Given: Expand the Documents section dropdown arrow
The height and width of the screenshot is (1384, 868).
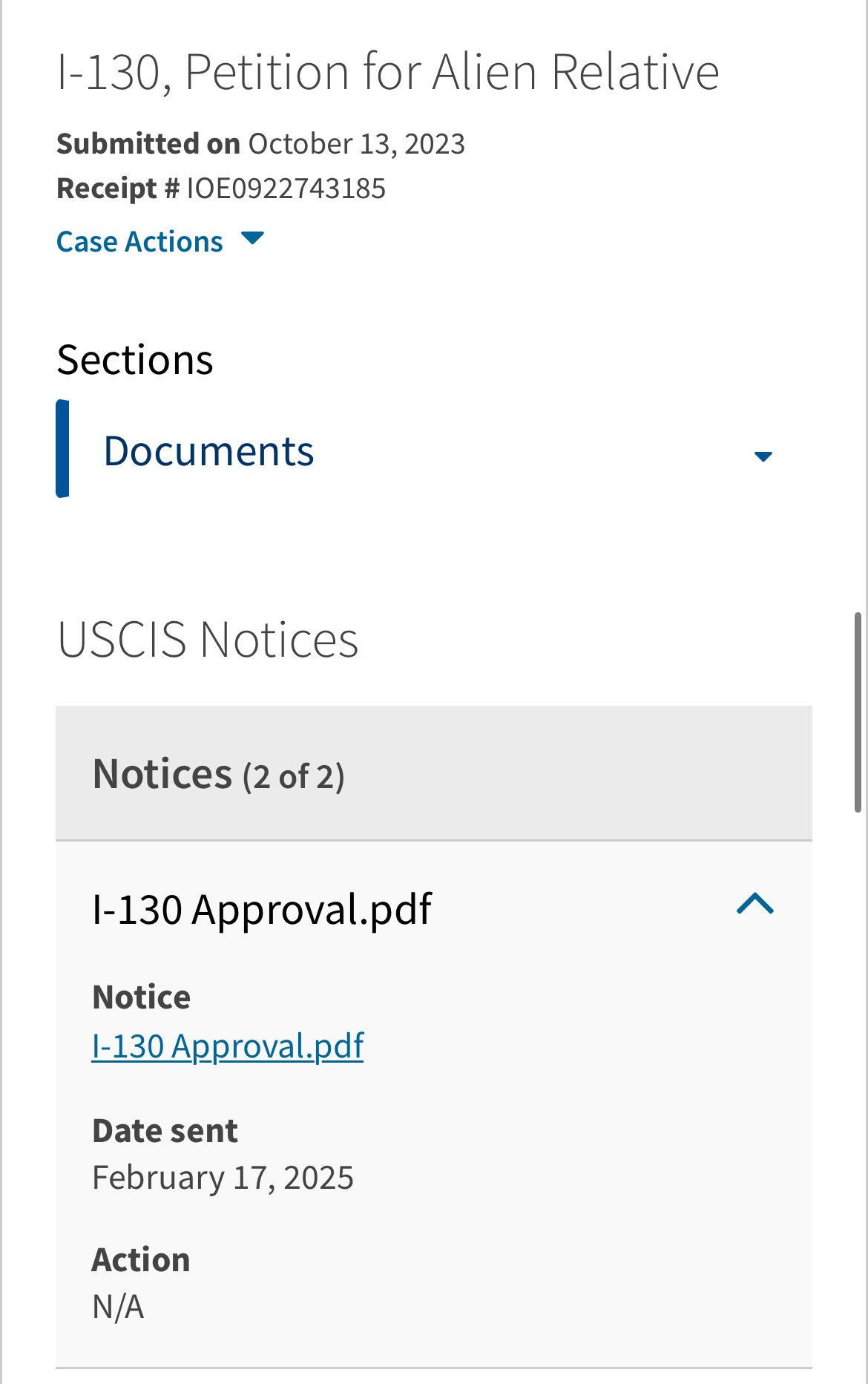Looking at the screenshot, I should 763,456.
